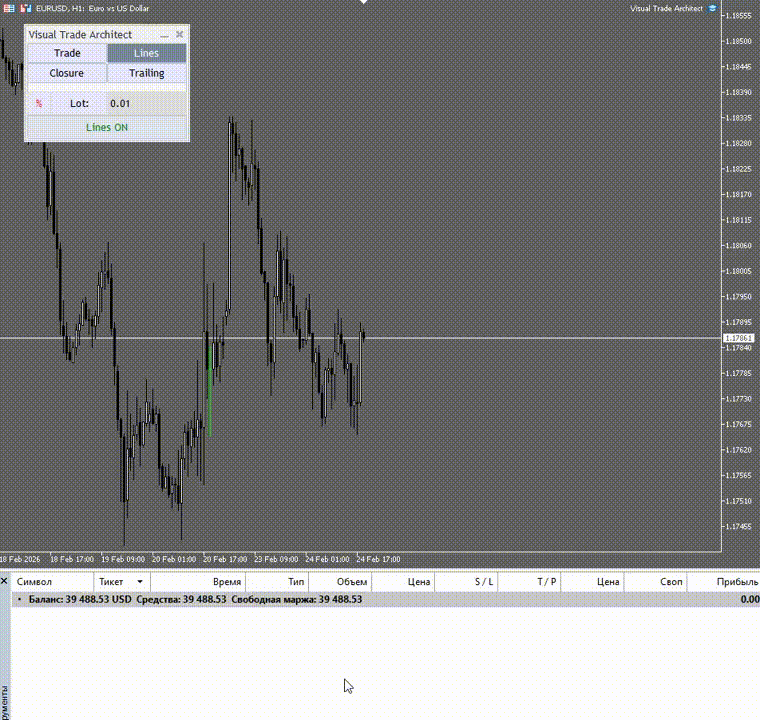Close the terminal panel with the X
The image size is (760, 720).
coord(4,580)
